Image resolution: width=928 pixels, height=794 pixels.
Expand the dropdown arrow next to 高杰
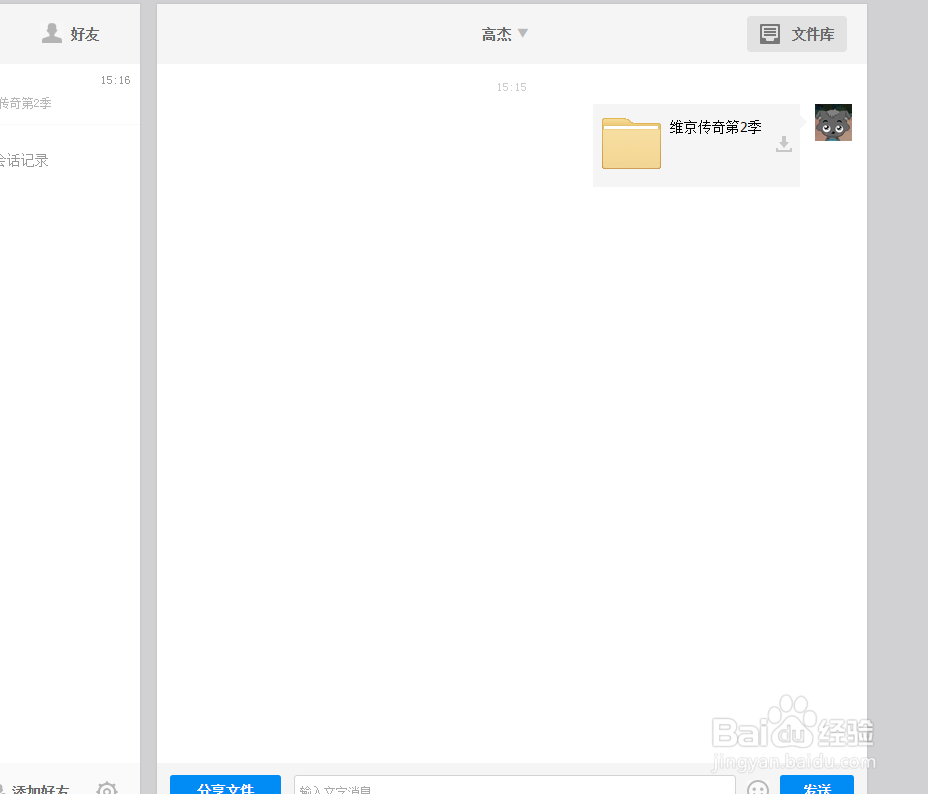(x=524, y=33)
